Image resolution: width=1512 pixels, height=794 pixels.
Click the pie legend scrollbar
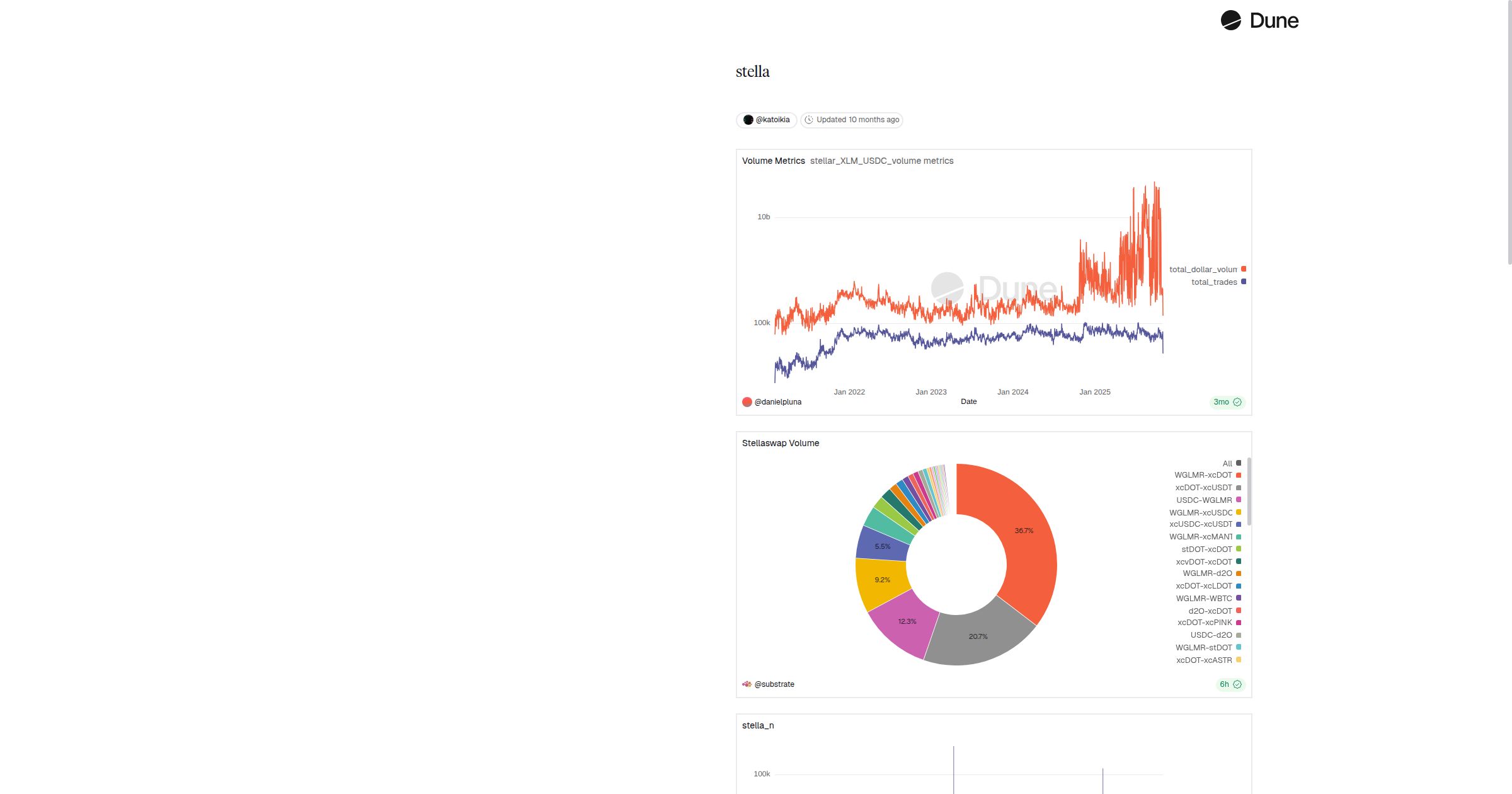point(1249,492)
